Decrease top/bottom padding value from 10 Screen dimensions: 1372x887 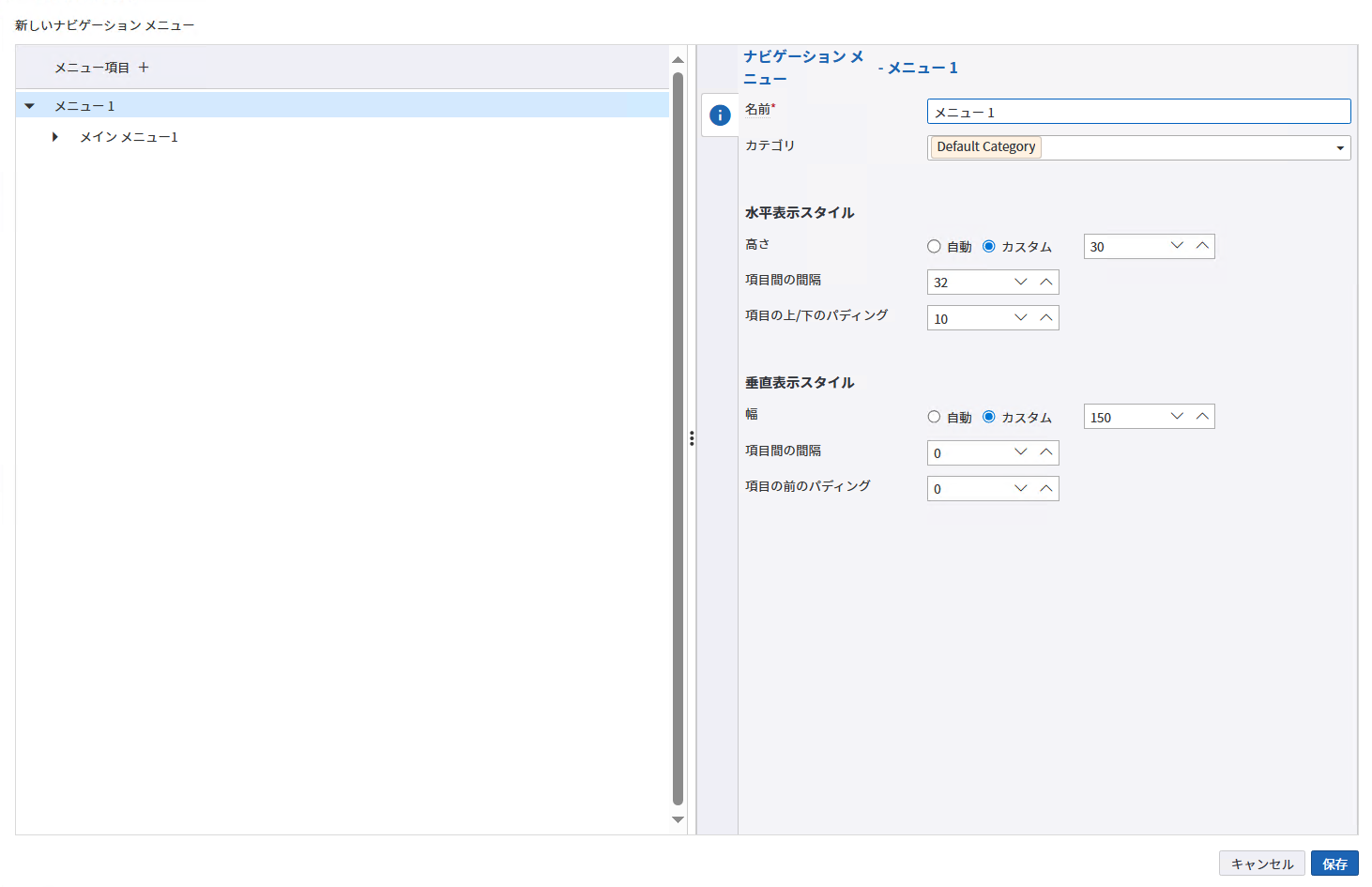[1021, 318]
